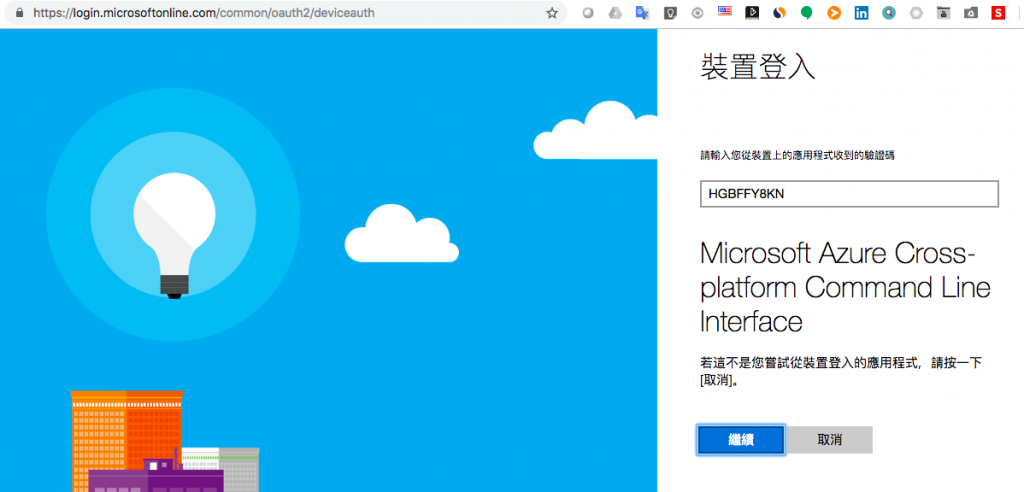Image resolution: width=1024 pixels, height=492 pixels.
Task: Open the Google Drive extension icon
Action: coord(615,12)
